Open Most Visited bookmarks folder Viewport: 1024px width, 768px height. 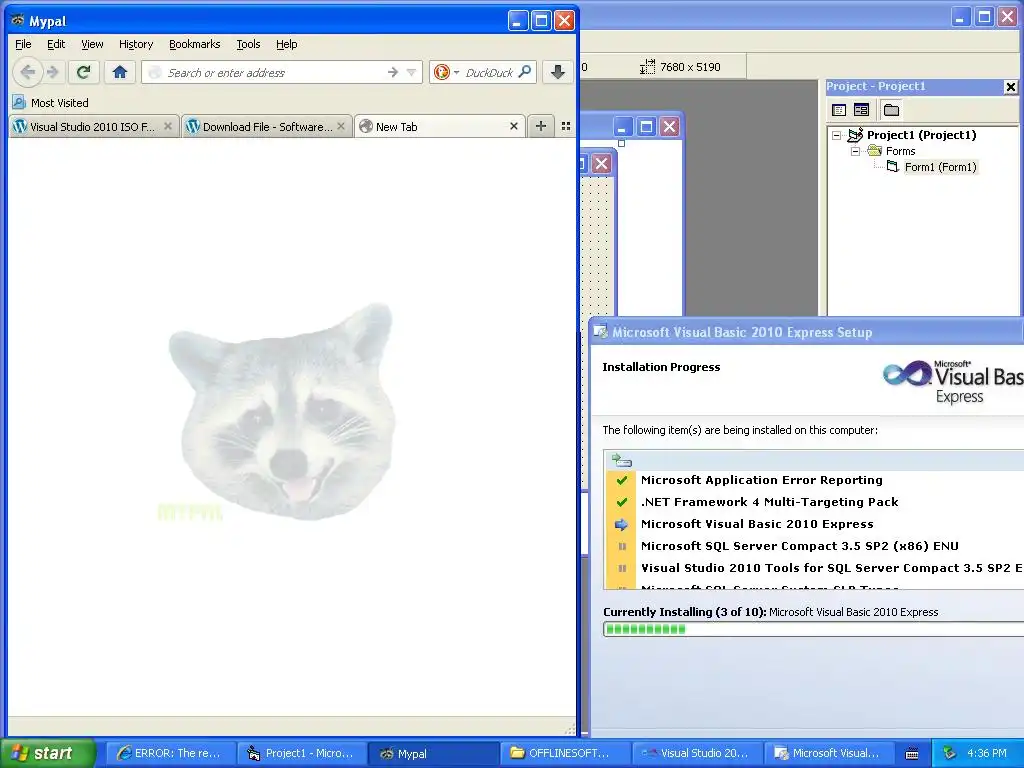point(51,103)
